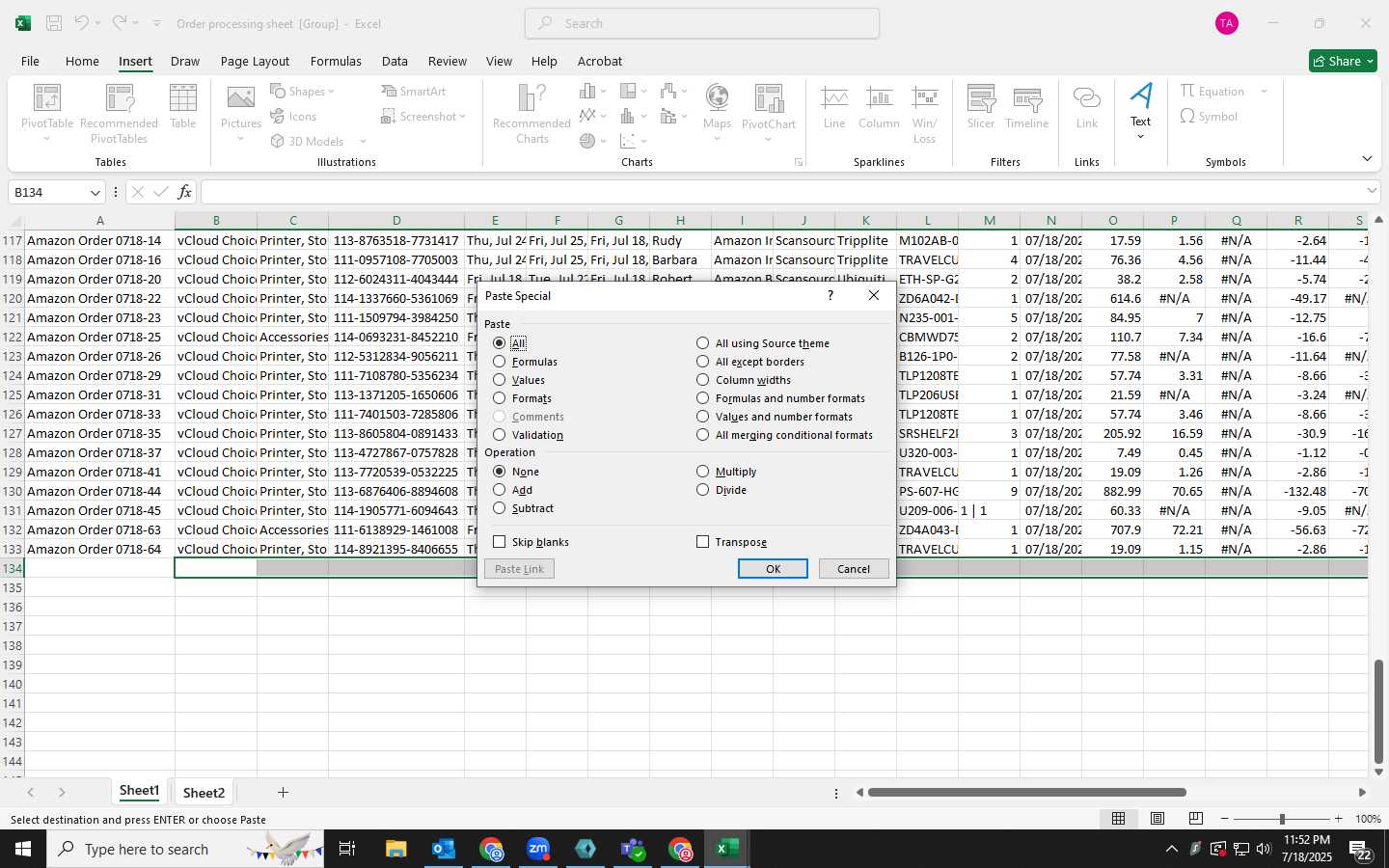Viewport: 1389px width, 868px height.
Task: Choose the Multiply operation
Action: tap(725, 472)
